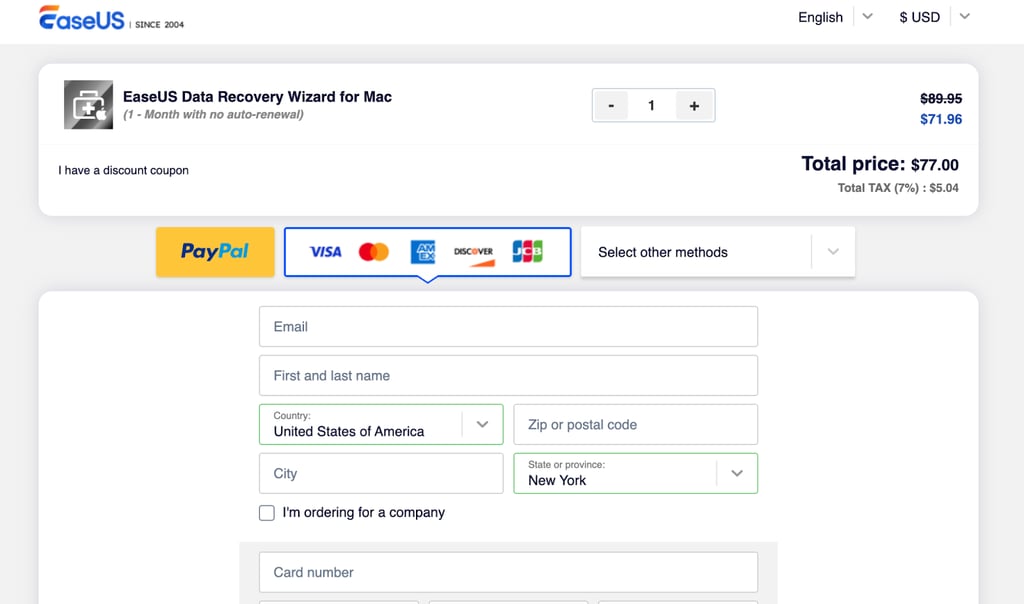Click the 1 - Month with no auto-renewal text
The image size is (1024, 604).
(x=214, y=115)
